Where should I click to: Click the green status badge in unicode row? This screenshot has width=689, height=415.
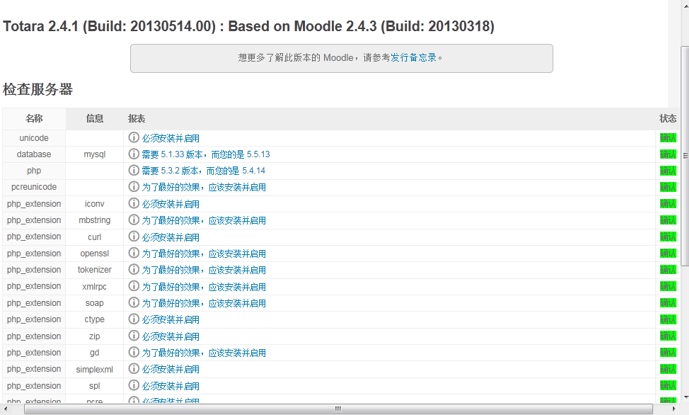(668, 138)
